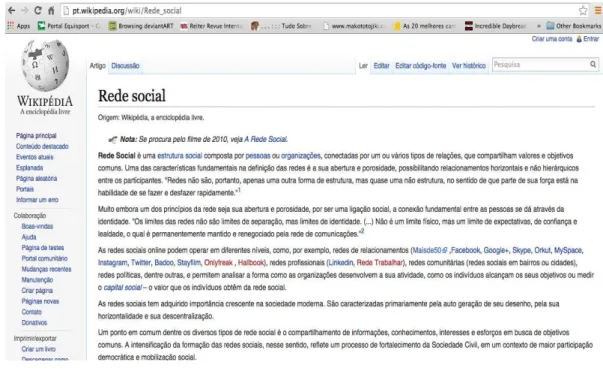Open the pessoas article link

(x=258, y=156)
